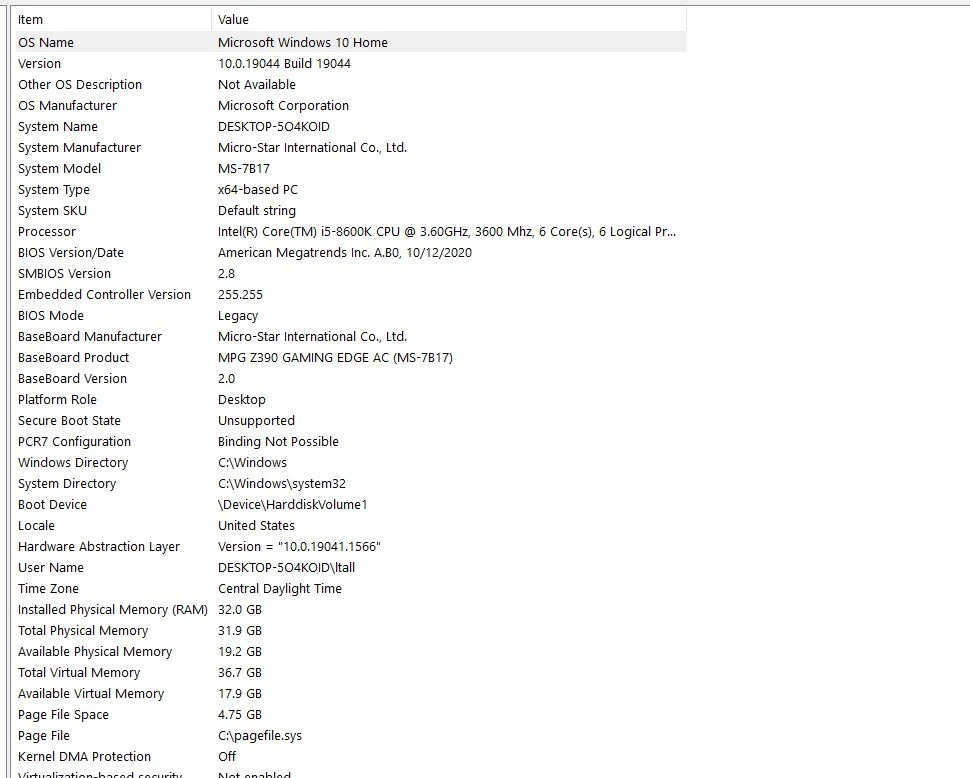Select the BIOS Mode row
The width and height of the screenshot is (970, 778).
point(351,316)
